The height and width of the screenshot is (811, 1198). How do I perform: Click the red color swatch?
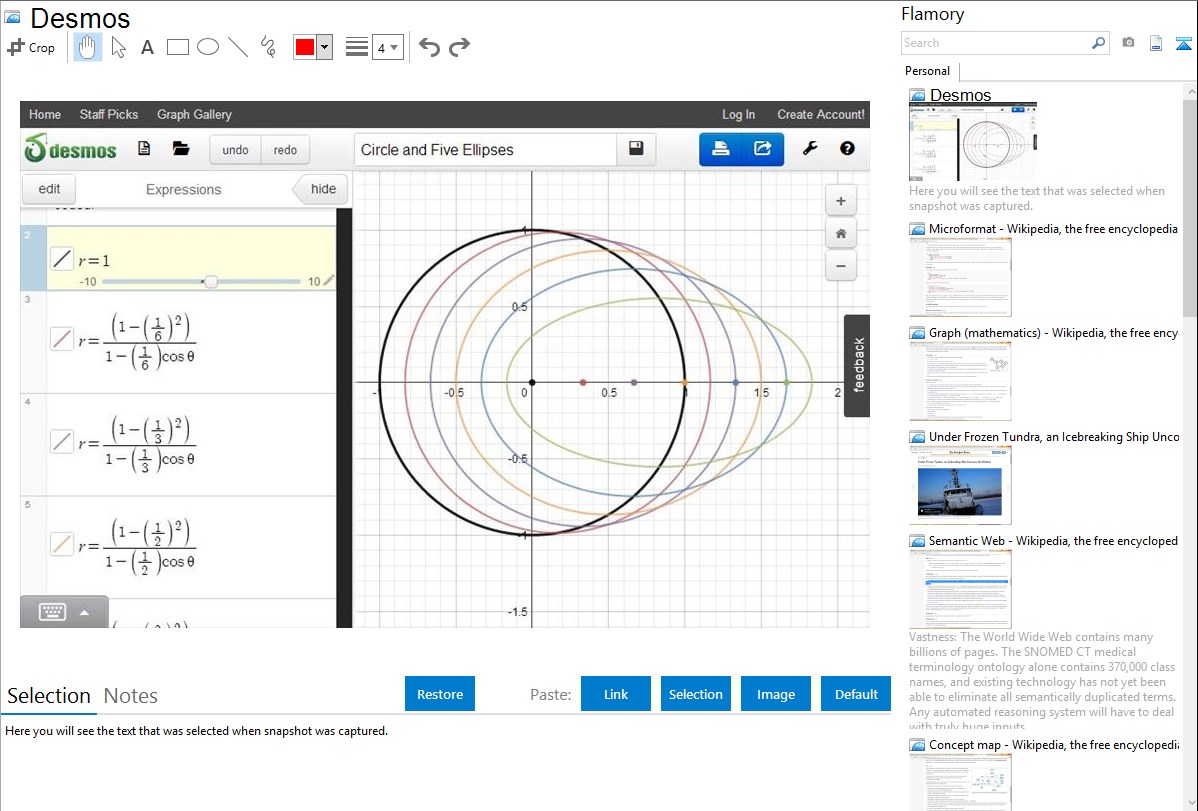point(305,47)
